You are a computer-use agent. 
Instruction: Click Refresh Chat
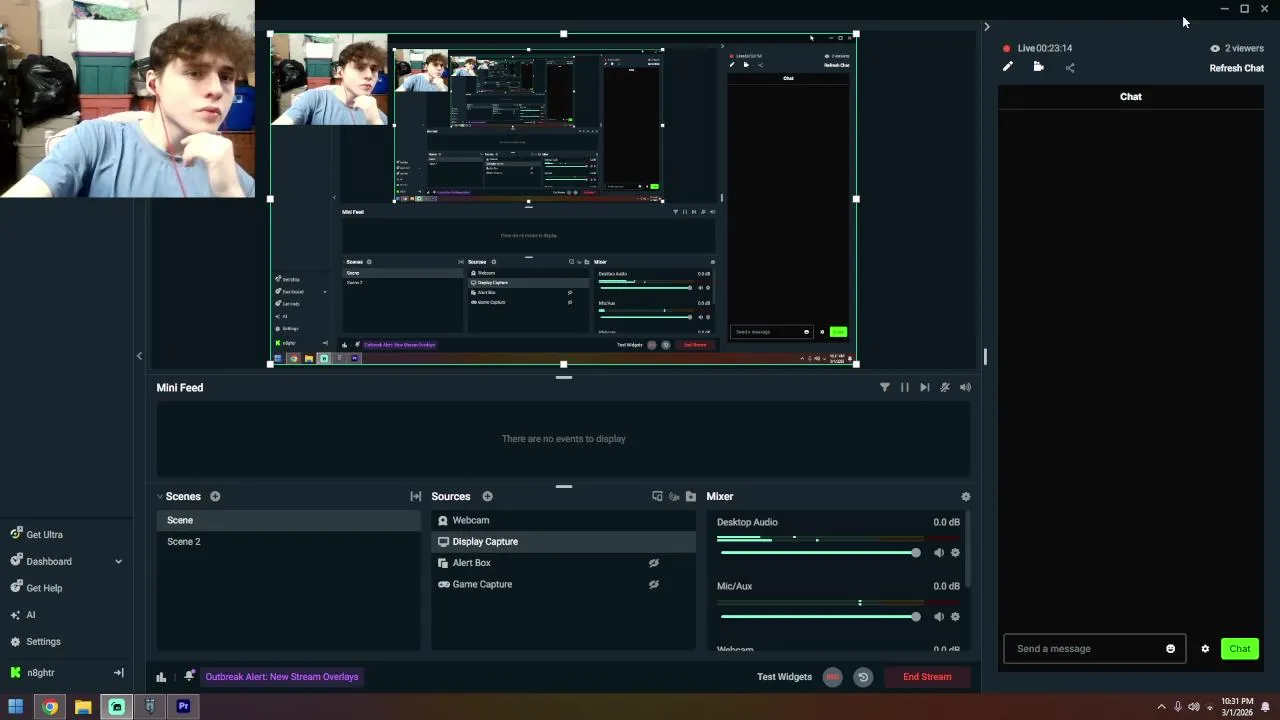[1237, 68]
